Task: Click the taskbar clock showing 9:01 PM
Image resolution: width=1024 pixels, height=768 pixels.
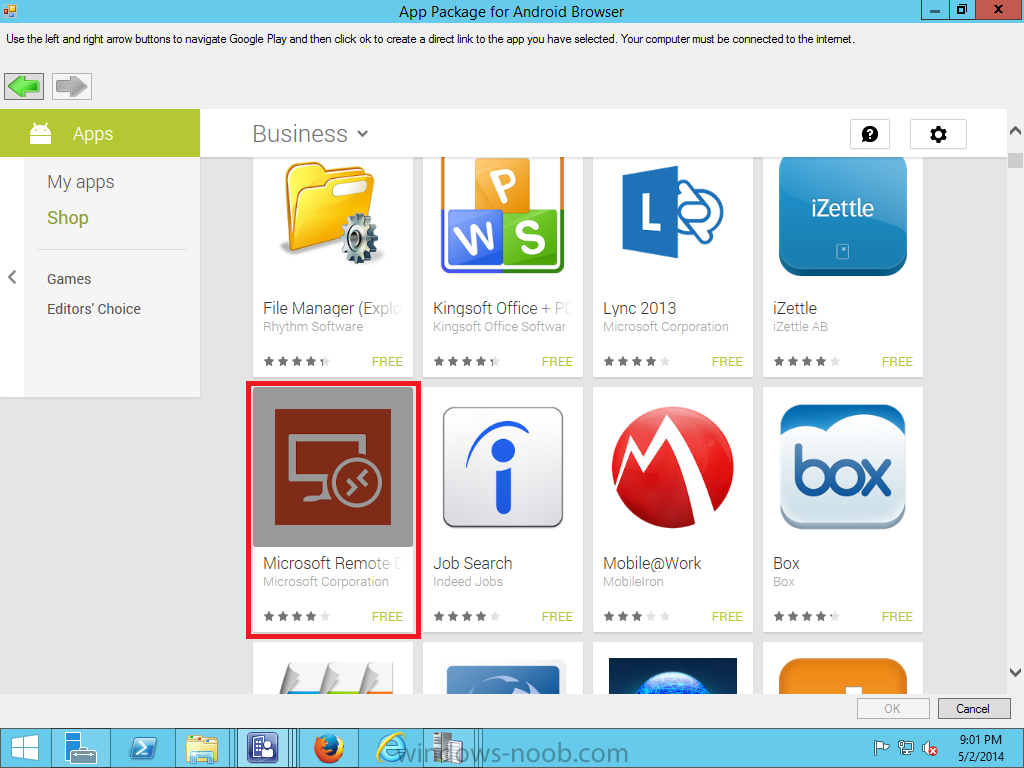Action: pyautogui.click(x=980, y=748)
